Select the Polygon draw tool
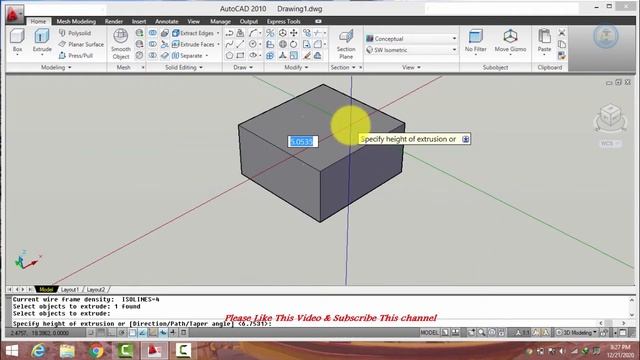This screenshot has width=640, height=360. click(229, 55)
